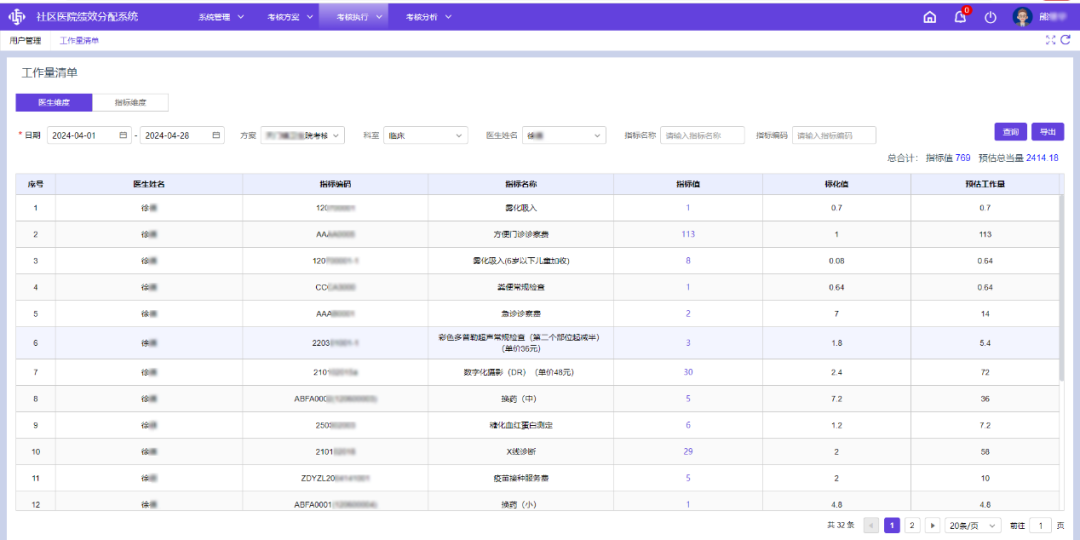Screen dimensions: 1080x540
Task: Click the next page arrow in pagination
Action: point(932,525)
